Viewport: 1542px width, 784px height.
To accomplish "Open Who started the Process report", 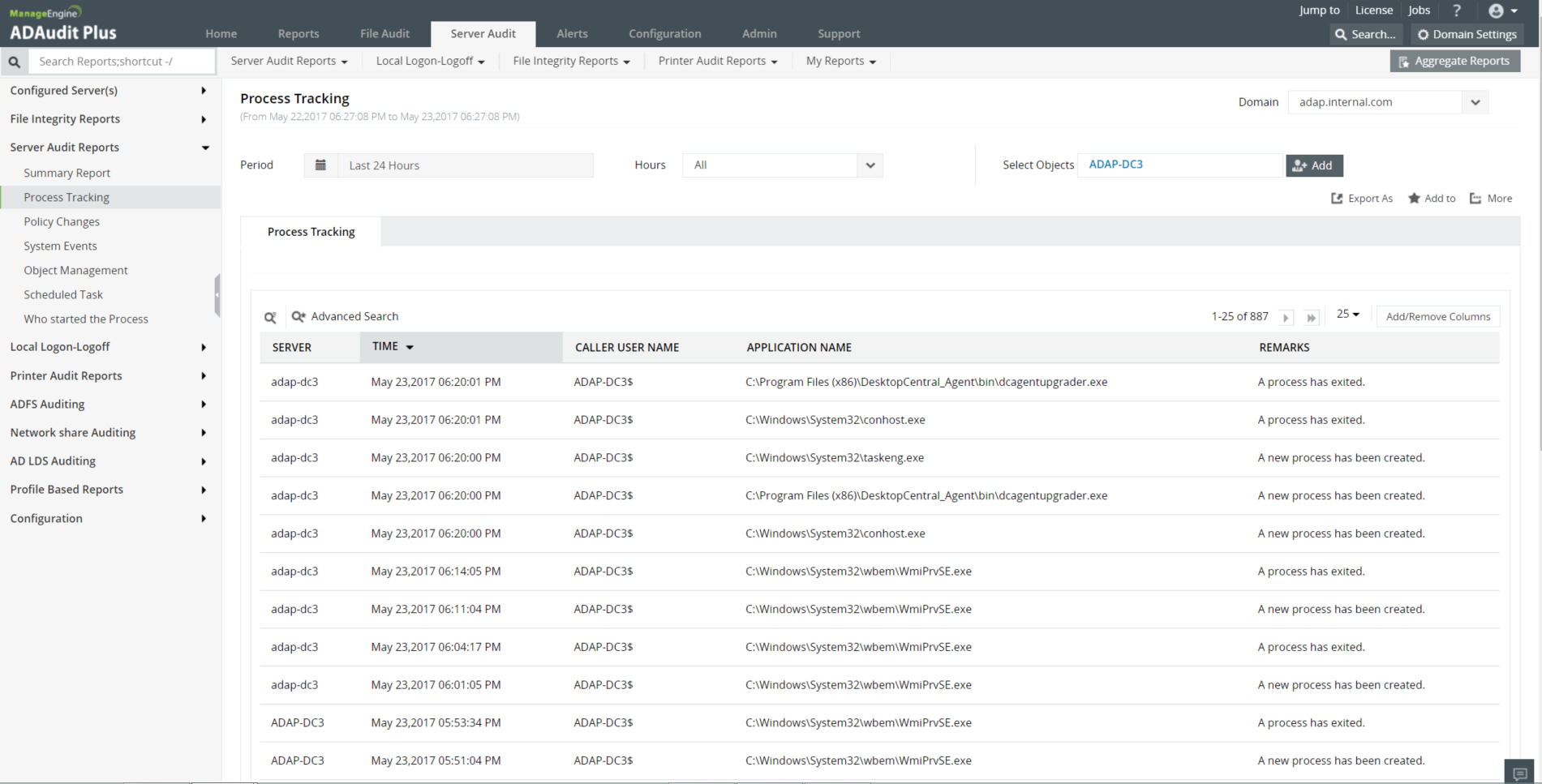I will 86,319.
